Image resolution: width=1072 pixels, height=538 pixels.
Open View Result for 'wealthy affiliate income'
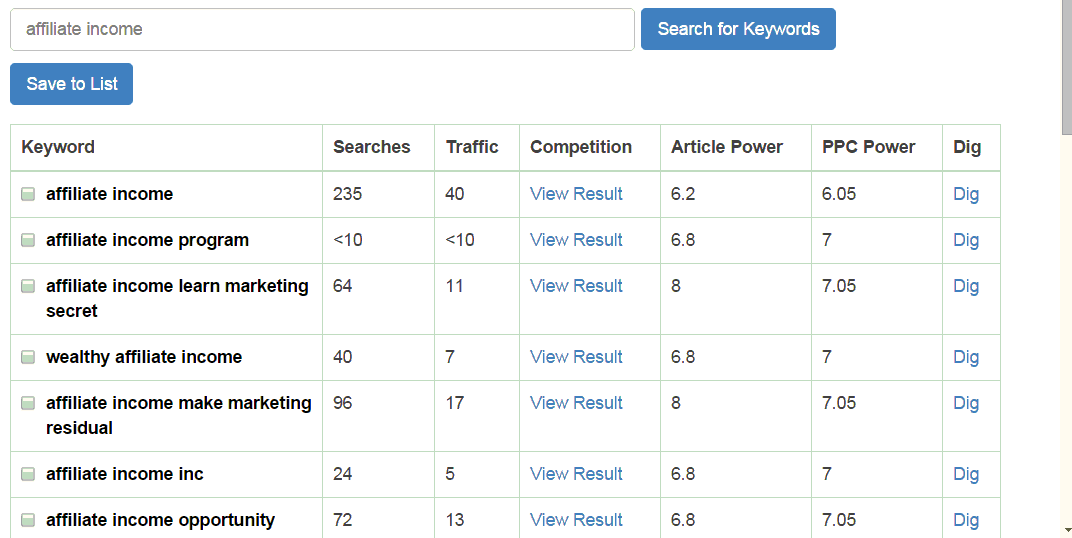click(x=576, y=357)
